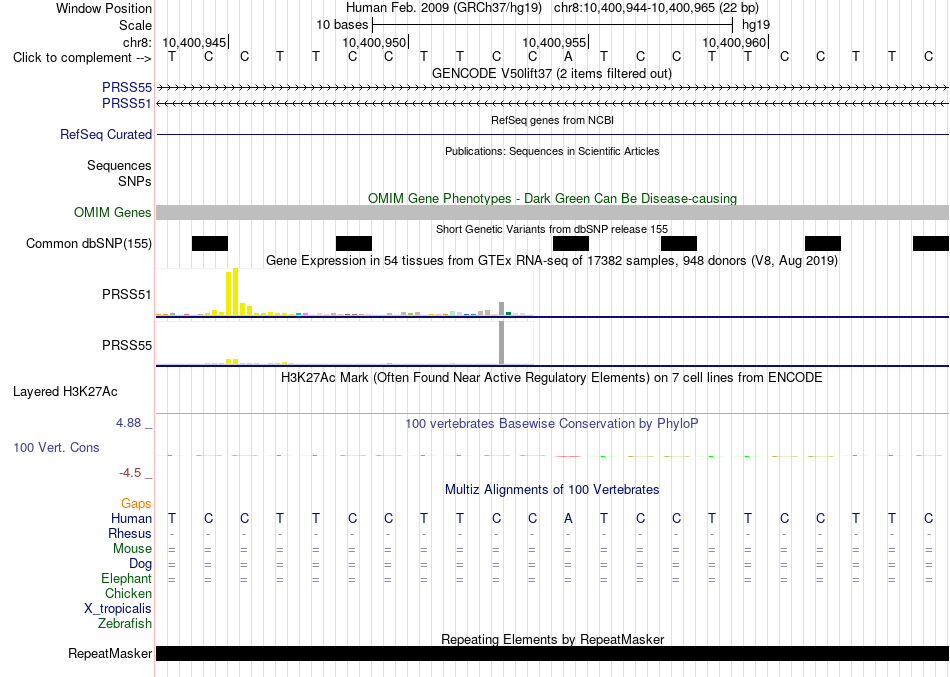Click the PRSS51 label beside GTEx chart

[127, 295]
